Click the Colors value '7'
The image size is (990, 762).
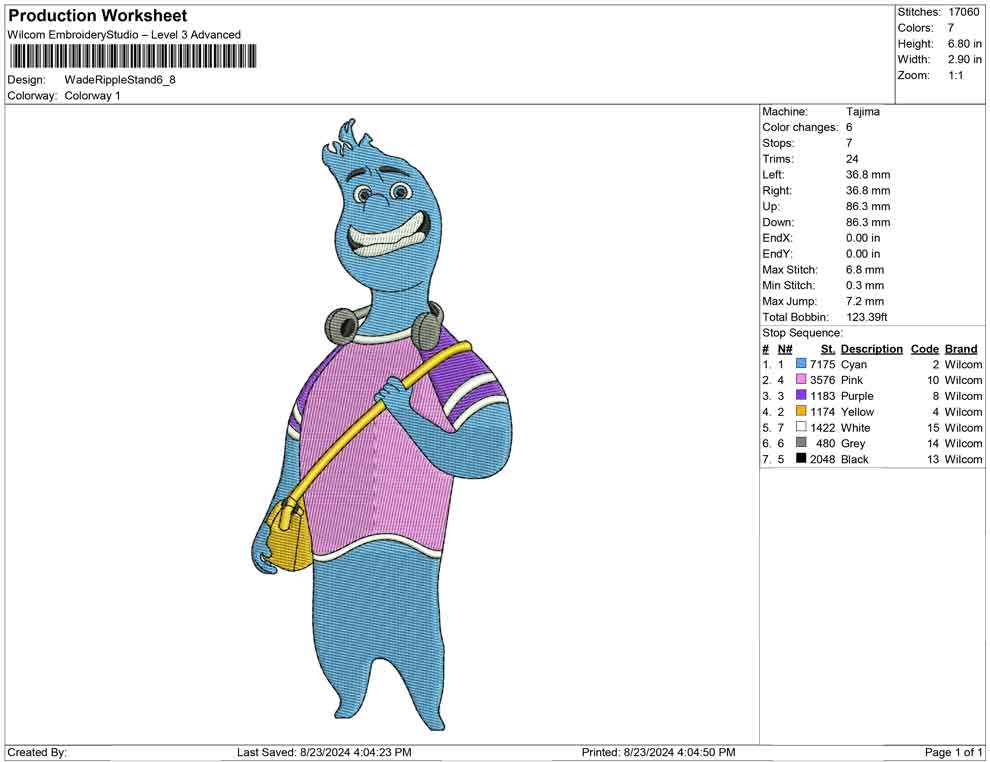click(x=951, y=28)
